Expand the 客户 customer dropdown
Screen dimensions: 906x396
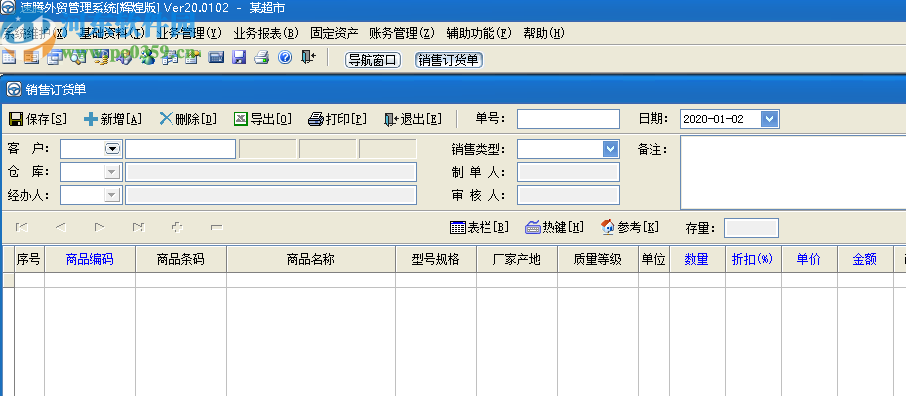click(x=112, y=149)
